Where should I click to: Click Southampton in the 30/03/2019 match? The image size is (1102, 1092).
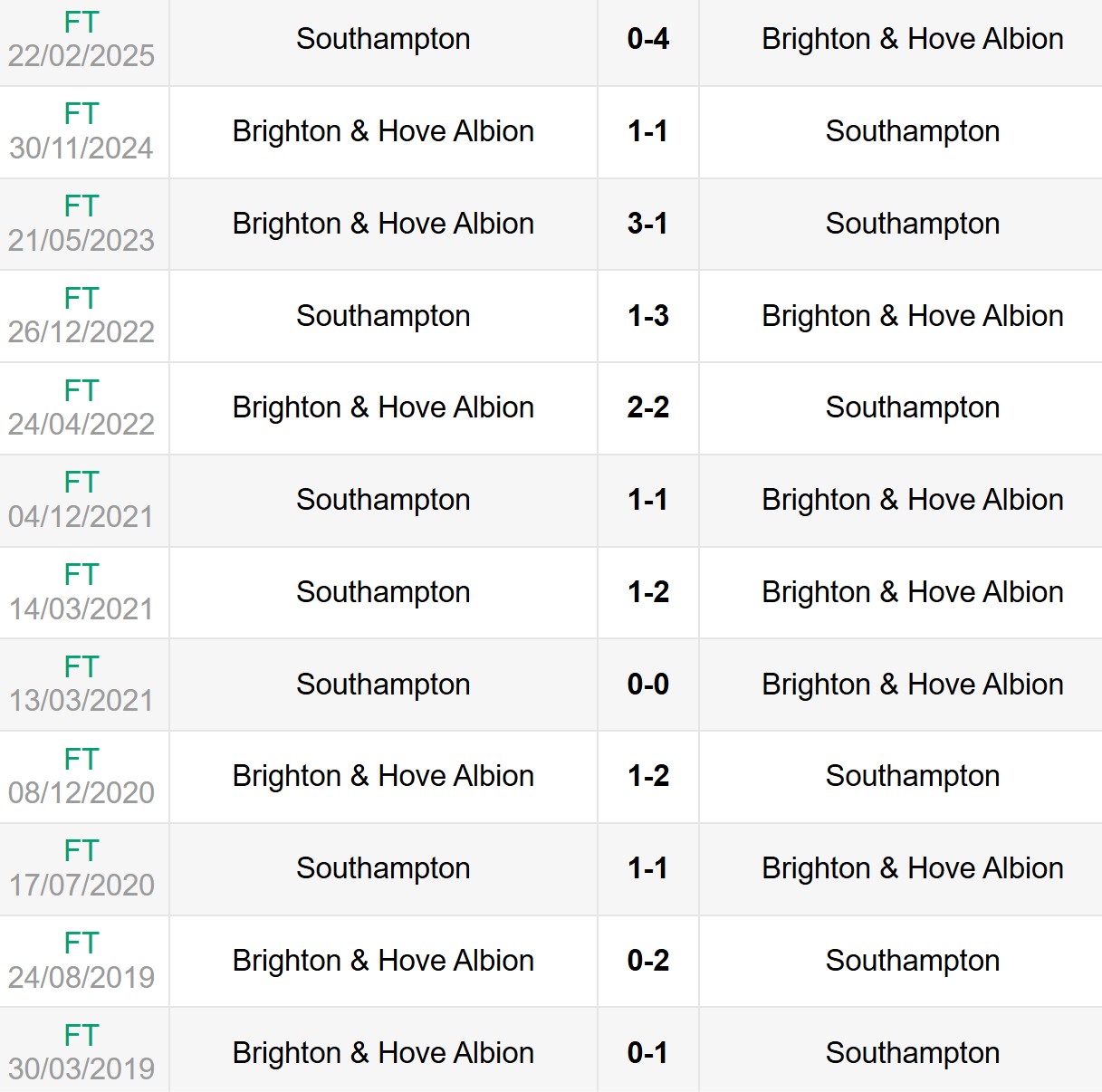click(x=912, y=1053)
